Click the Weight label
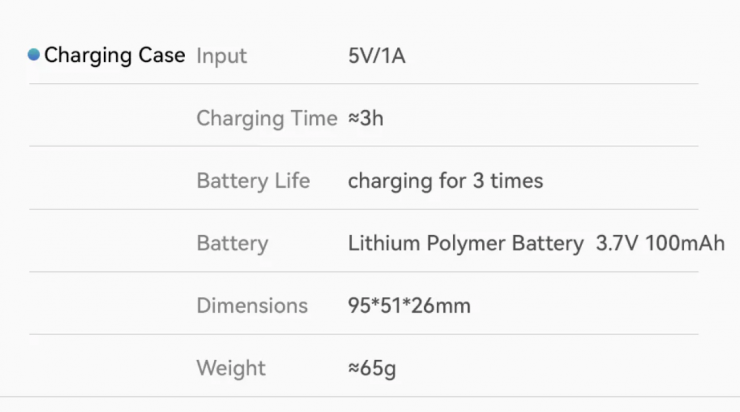Viewport: 740px width, 412px height. (x=231, y=368)
